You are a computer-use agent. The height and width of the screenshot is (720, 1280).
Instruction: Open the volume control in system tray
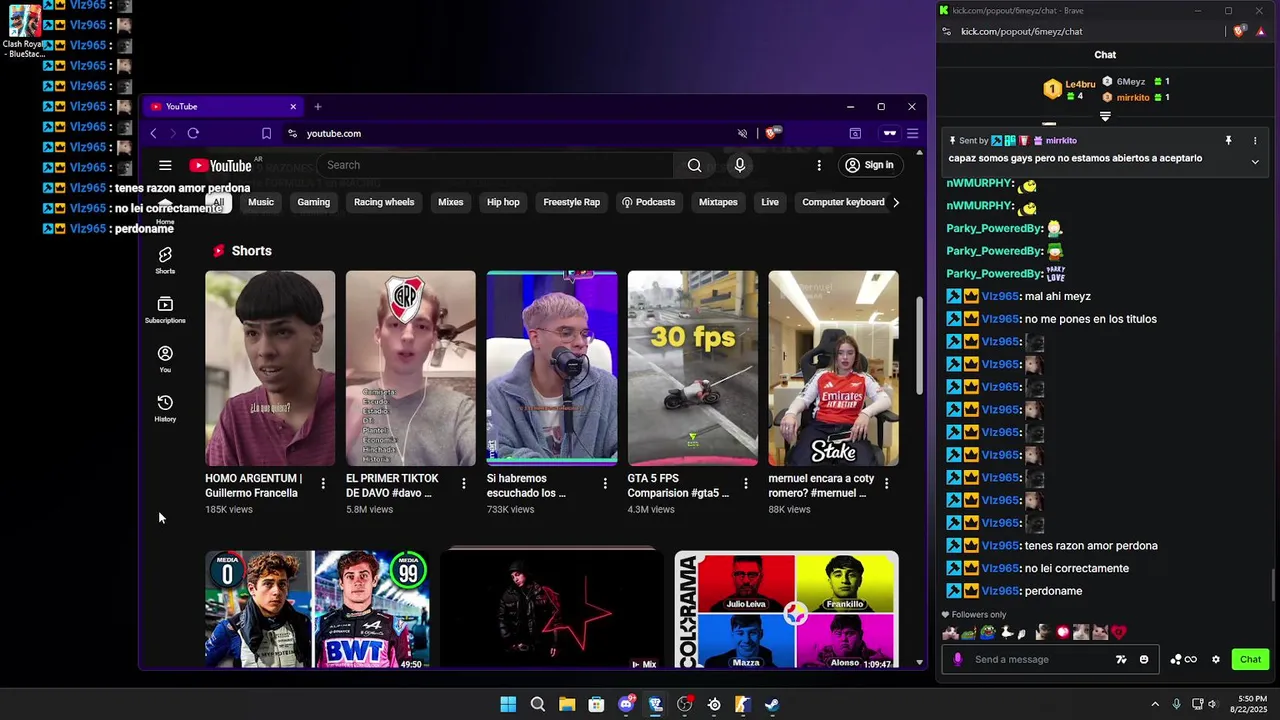[1212, 704]
